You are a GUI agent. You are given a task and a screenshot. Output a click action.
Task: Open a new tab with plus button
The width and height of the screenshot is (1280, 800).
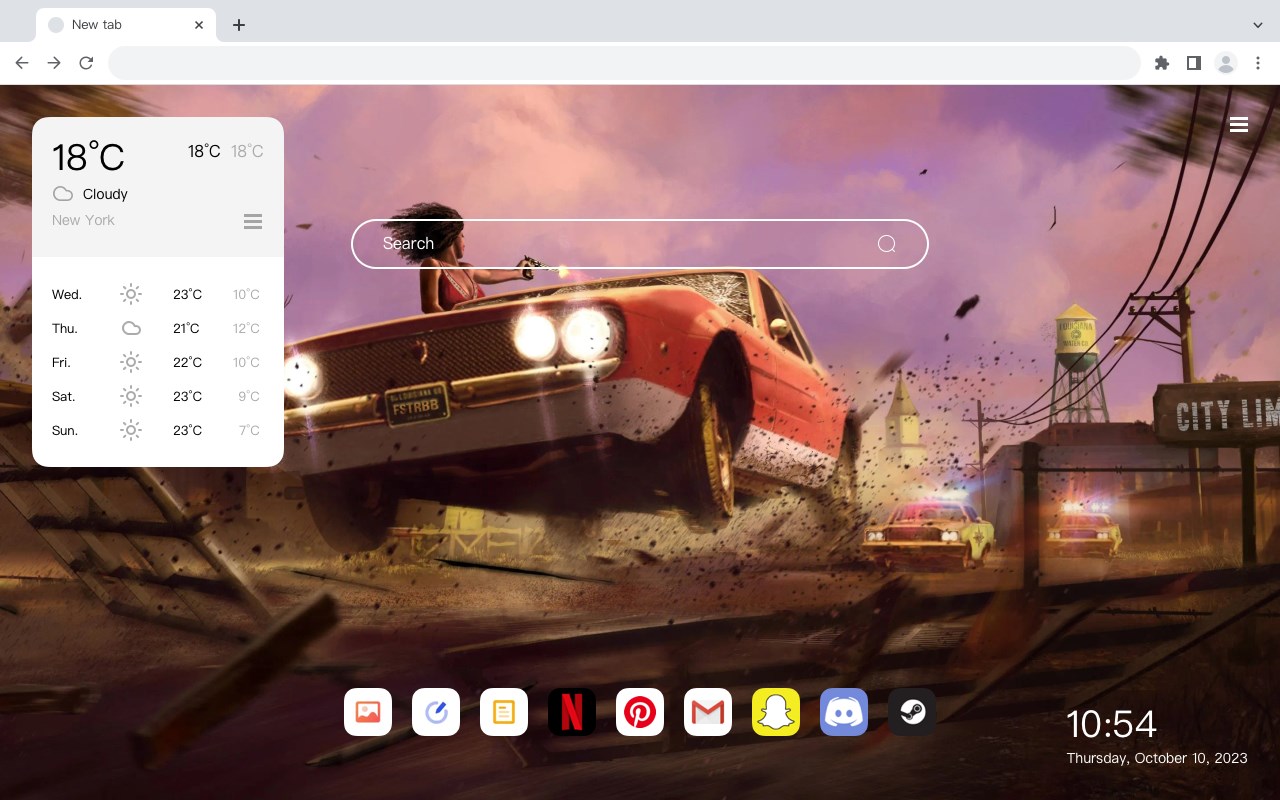click(238, 25)
